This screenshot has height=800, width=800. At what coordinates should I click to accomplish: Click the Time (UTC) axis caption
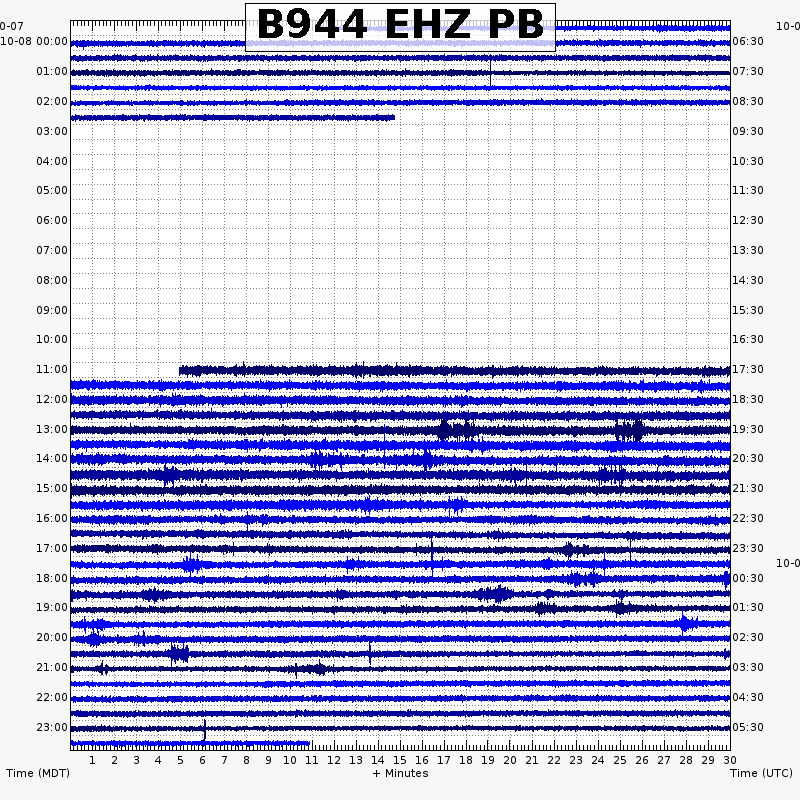pos(761,773)
